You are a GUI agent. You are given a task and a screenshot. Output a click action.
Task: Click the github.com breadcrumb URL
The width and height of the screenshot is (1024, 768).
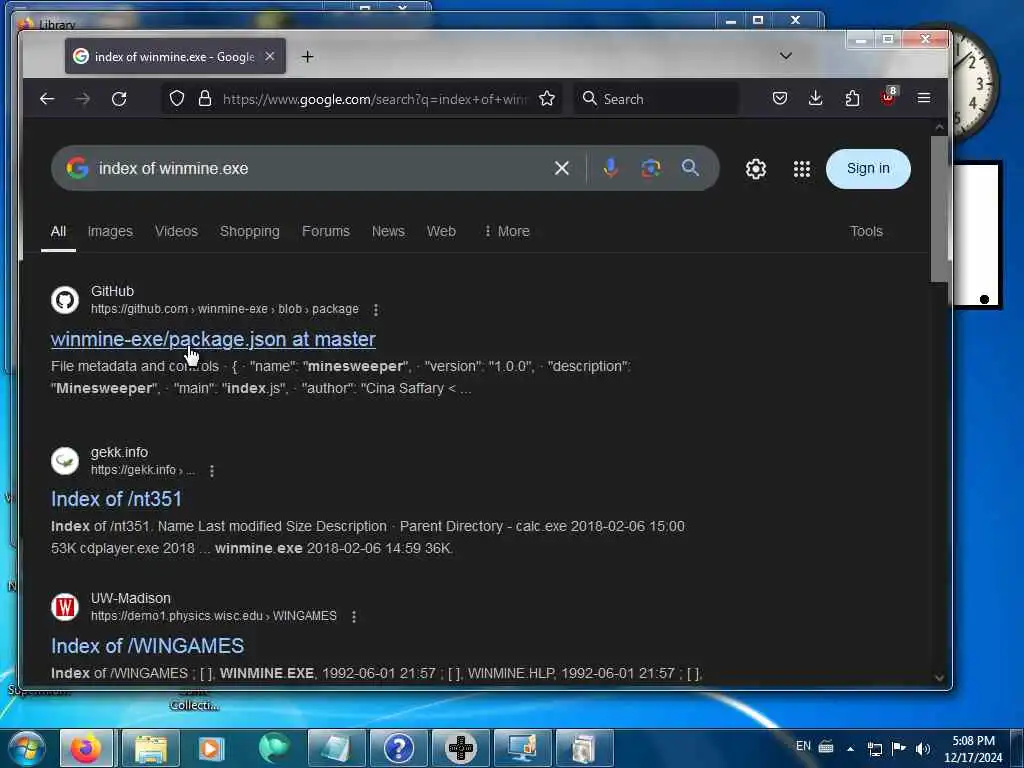tap(225, 309)
